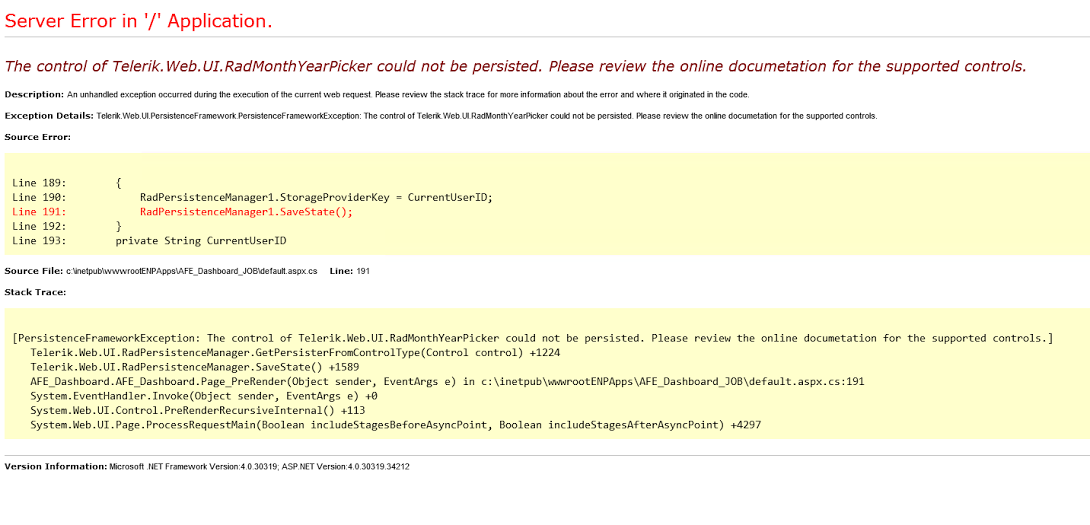Viewport: 1090px width, 525px height.
Task: Click the StorageProviderKey assignment on line 190
Action: tap(316, 197)
